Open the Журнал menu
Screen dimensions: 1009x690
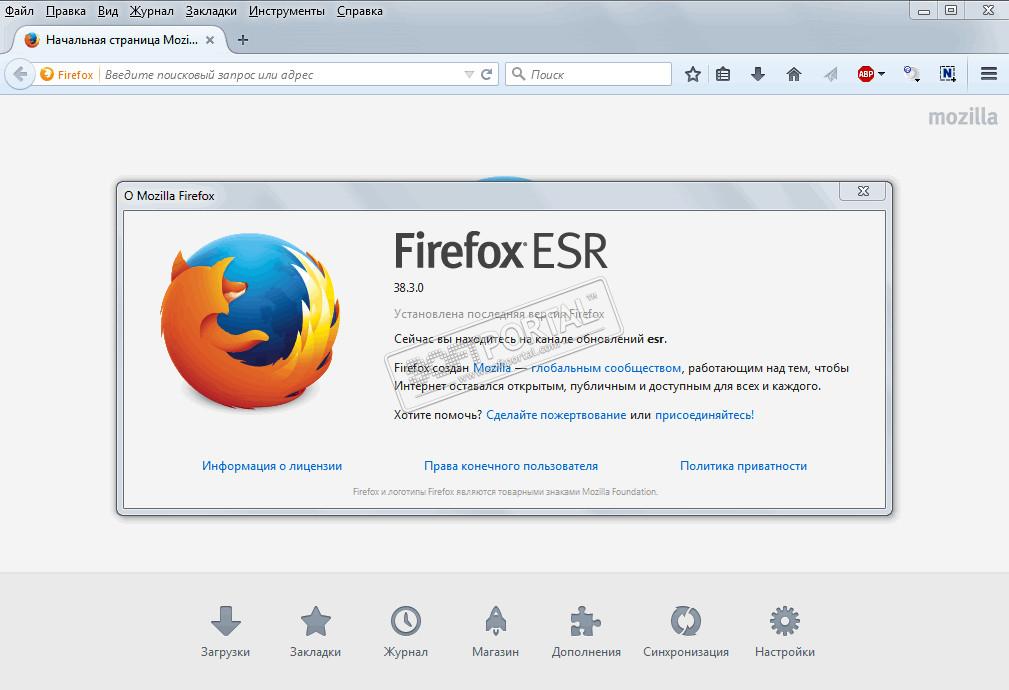coord(151,11)
